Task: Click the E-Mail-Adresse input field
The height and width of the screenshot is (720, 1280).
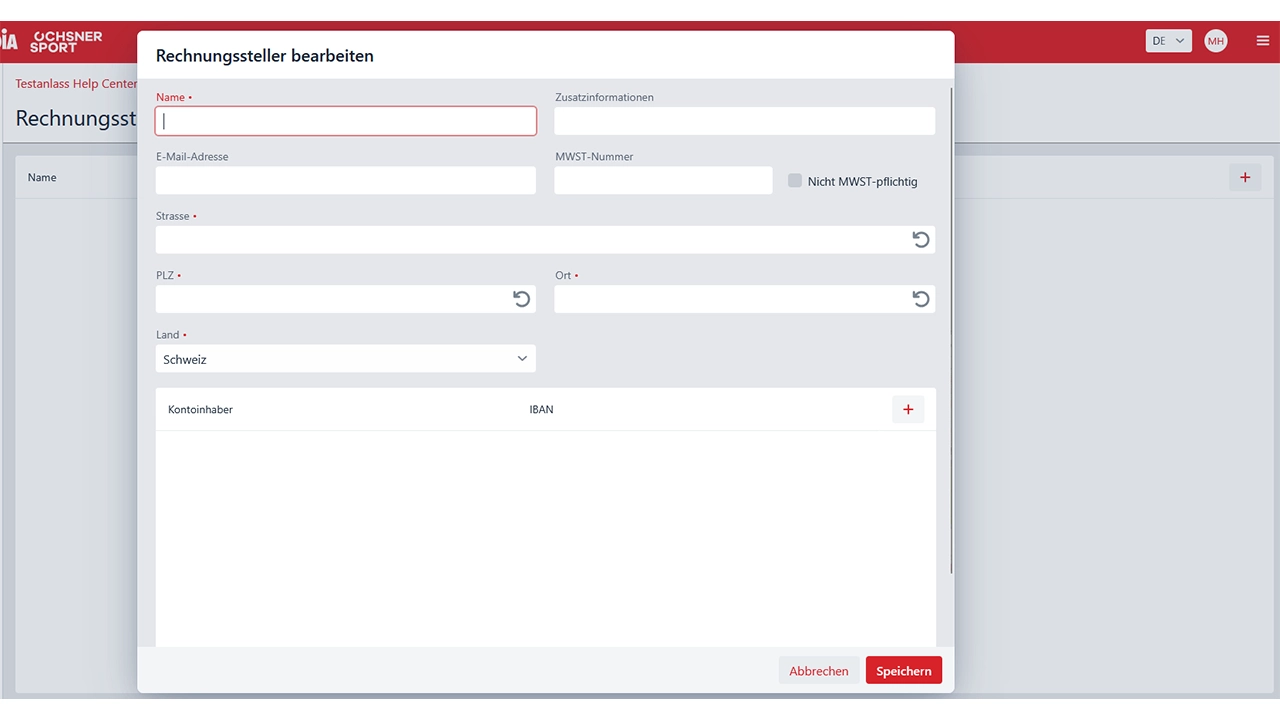Action: pos(346,180)
